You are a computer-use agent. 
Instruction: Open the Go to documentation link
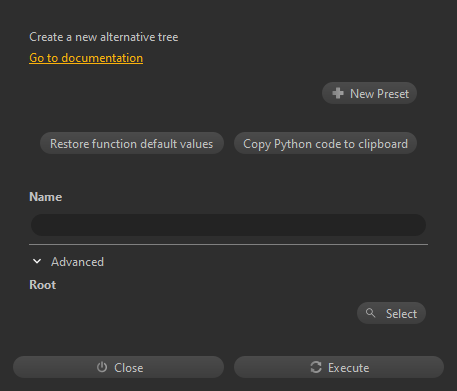point(86,58)
